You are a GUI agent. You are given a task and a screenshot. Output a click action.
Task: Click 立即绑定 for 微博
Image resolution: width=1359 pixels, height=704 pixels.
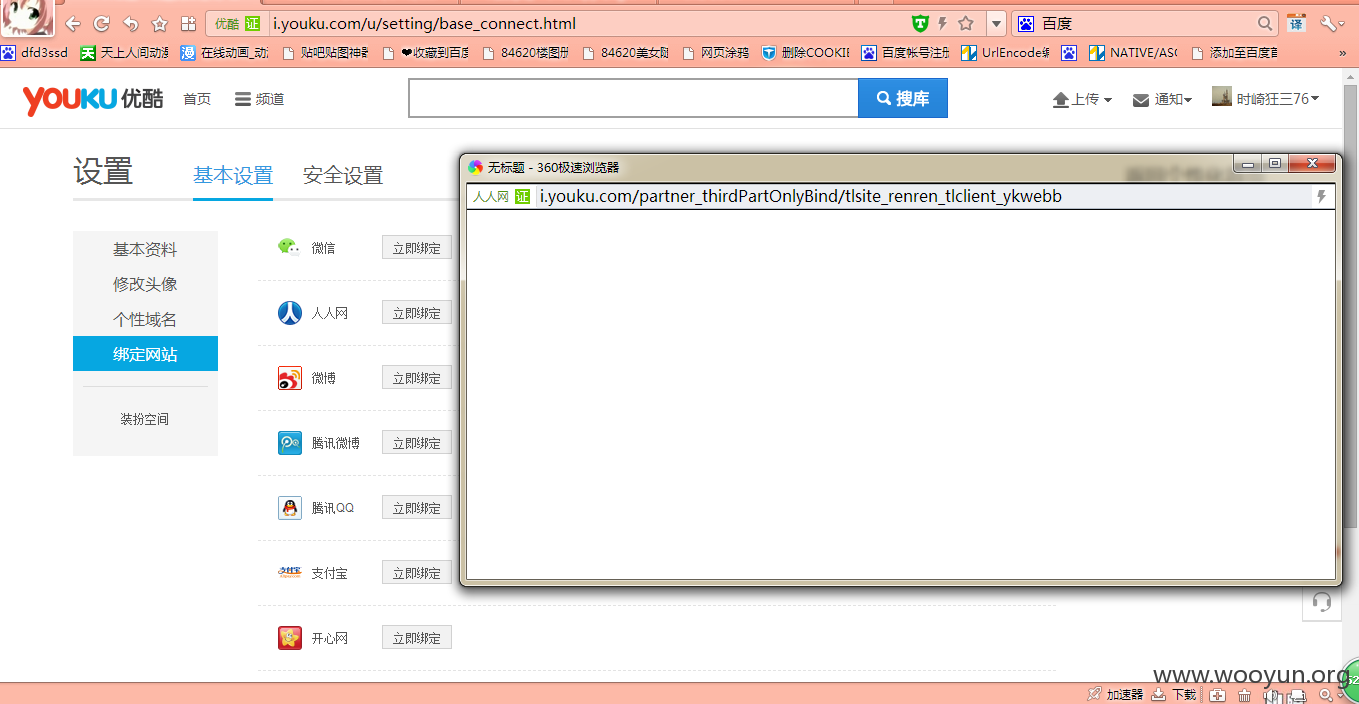(417, 378)
